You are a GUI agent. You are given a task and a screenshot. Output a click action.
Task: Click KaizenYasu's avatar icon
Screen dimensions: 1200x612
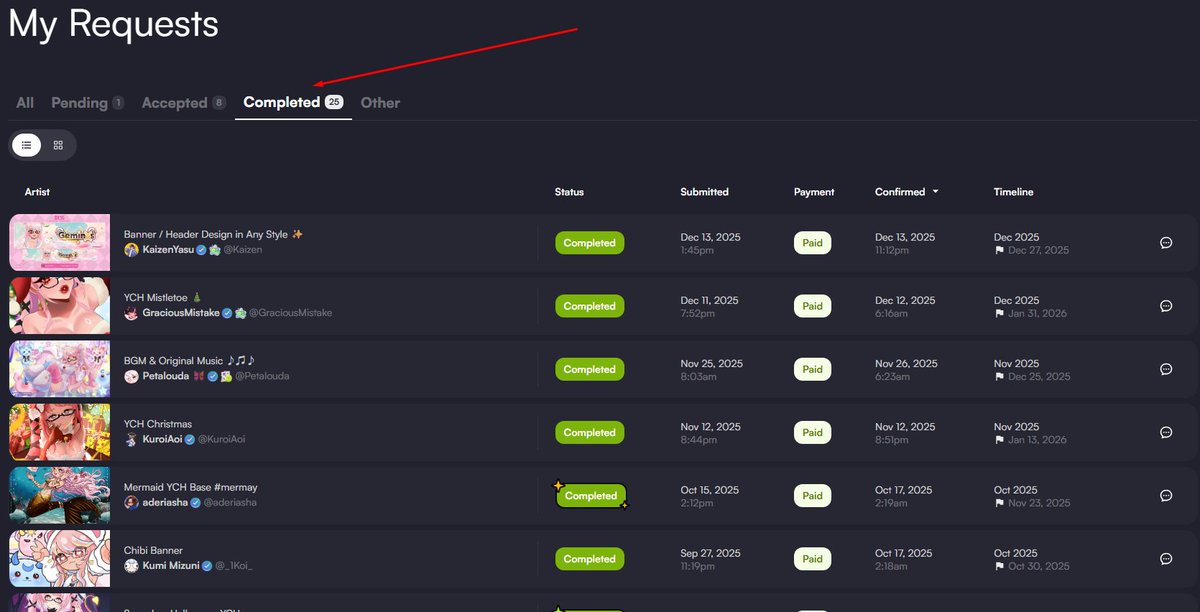pyautogui.click(x=131, y=249)
